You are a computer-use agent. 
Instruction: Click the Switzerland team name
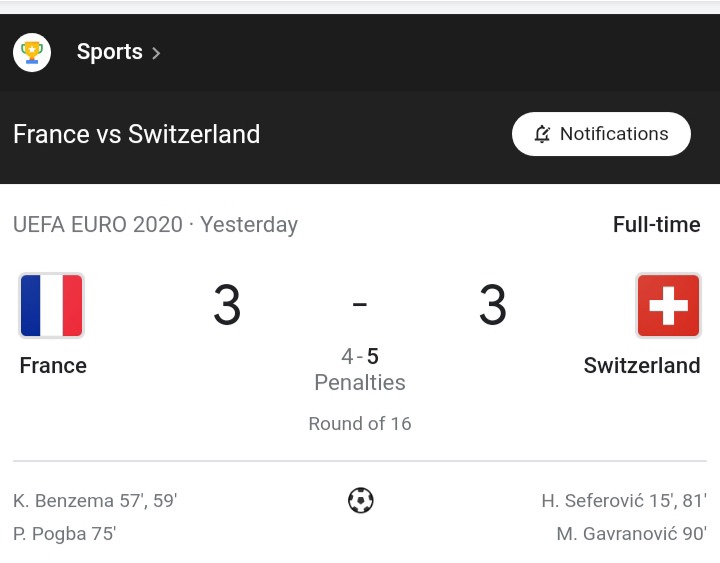pos(642,366)
